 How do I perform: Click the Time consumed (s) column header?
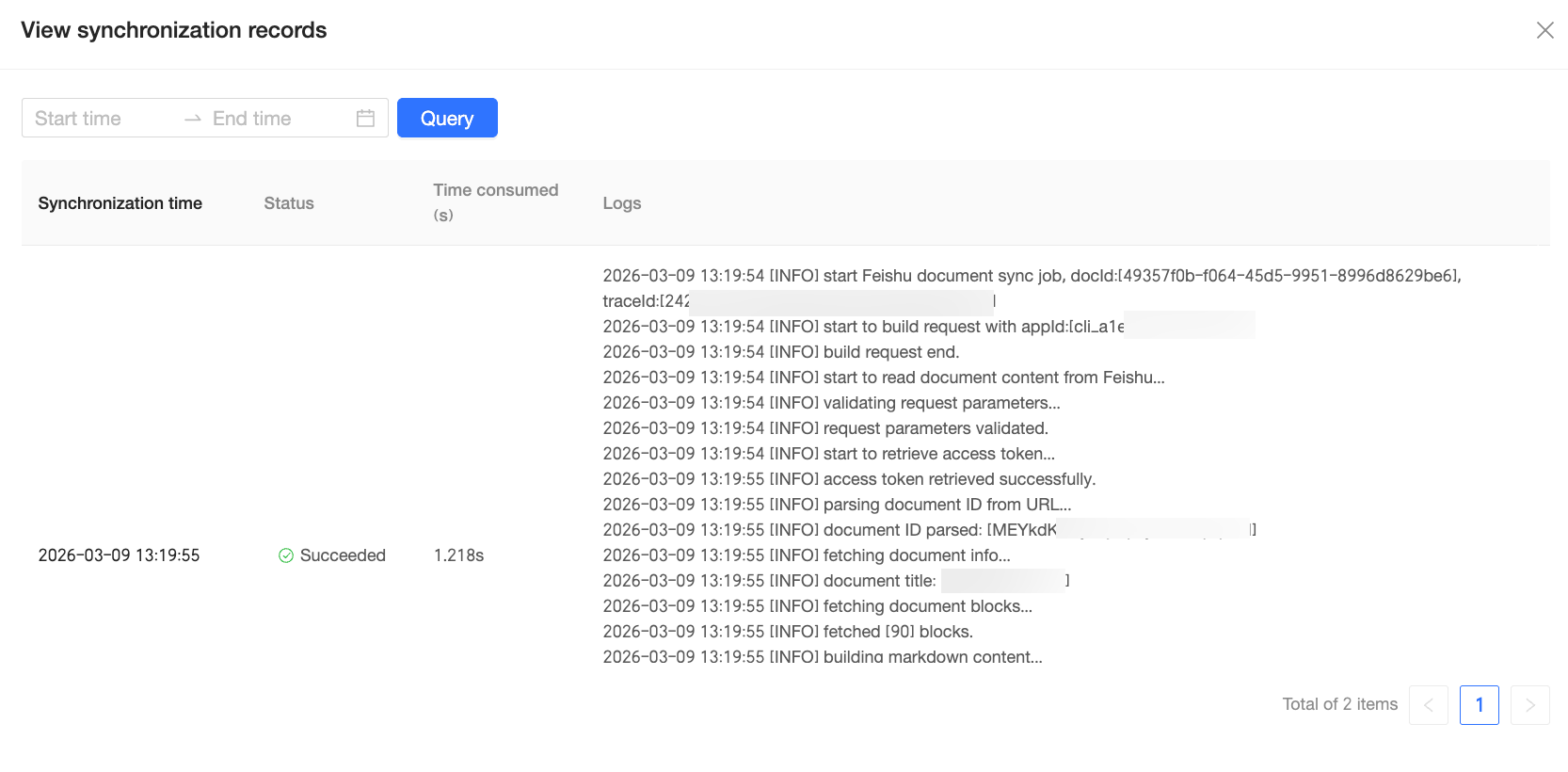pos(495,202)
